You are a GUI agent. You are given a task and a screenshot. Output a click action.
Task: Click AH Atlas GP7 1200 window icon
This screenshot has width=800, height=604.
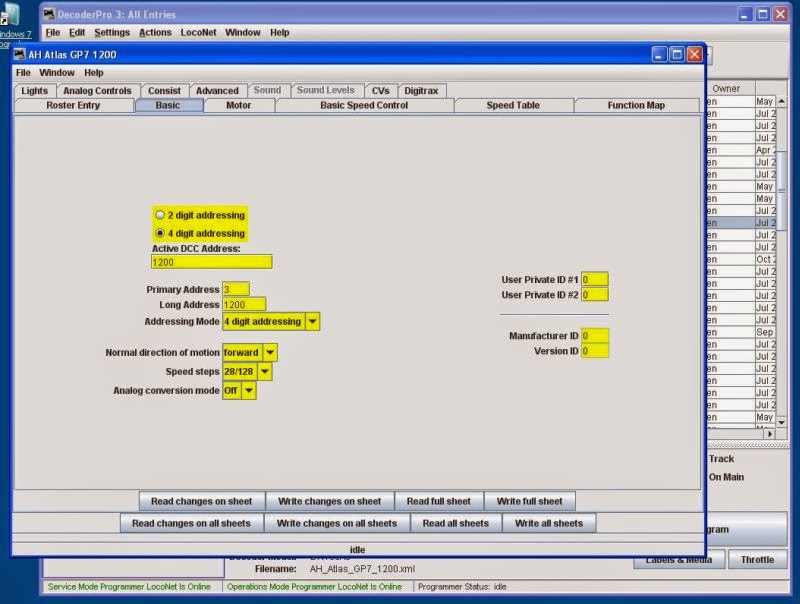pyautogui.click(x=20, y=55)
